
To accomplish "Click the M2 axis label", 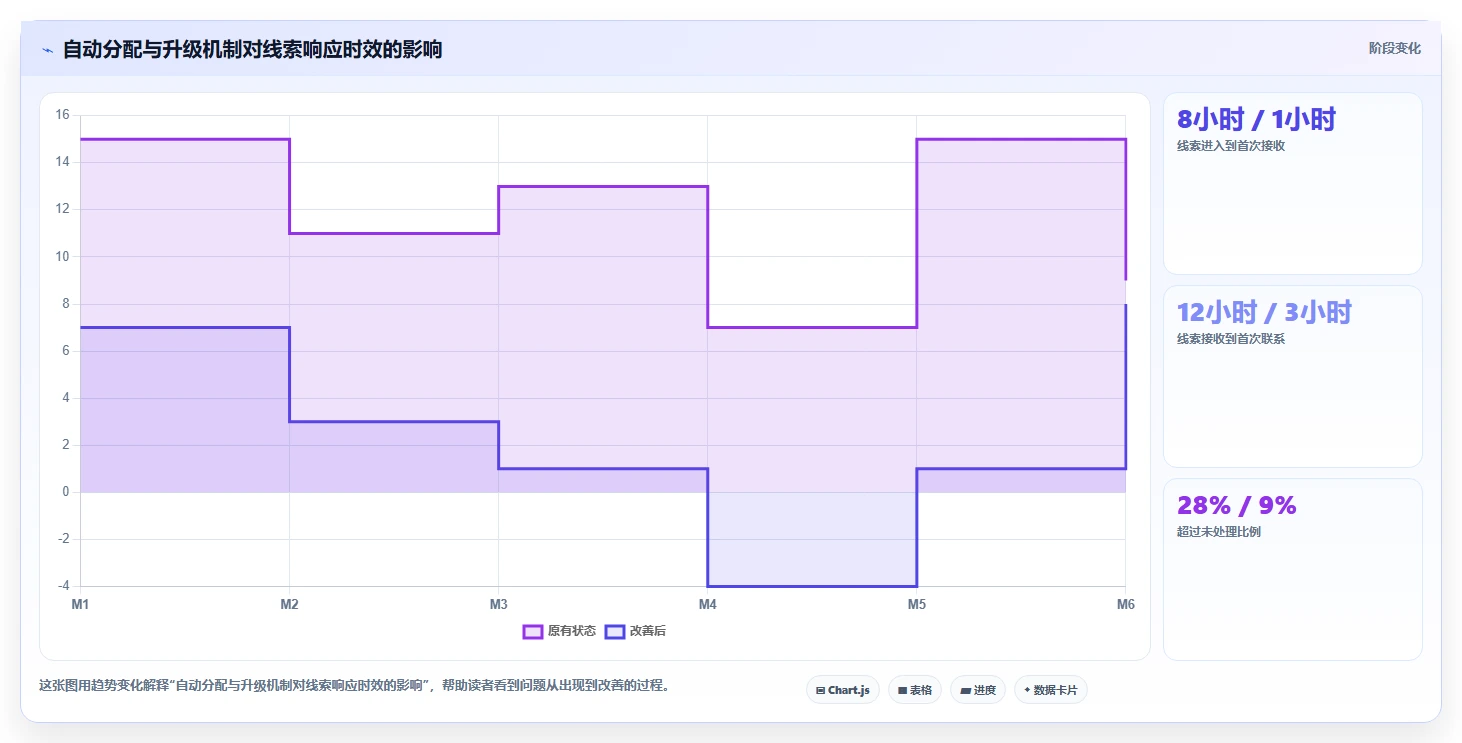I will click(x=289, y=604).
